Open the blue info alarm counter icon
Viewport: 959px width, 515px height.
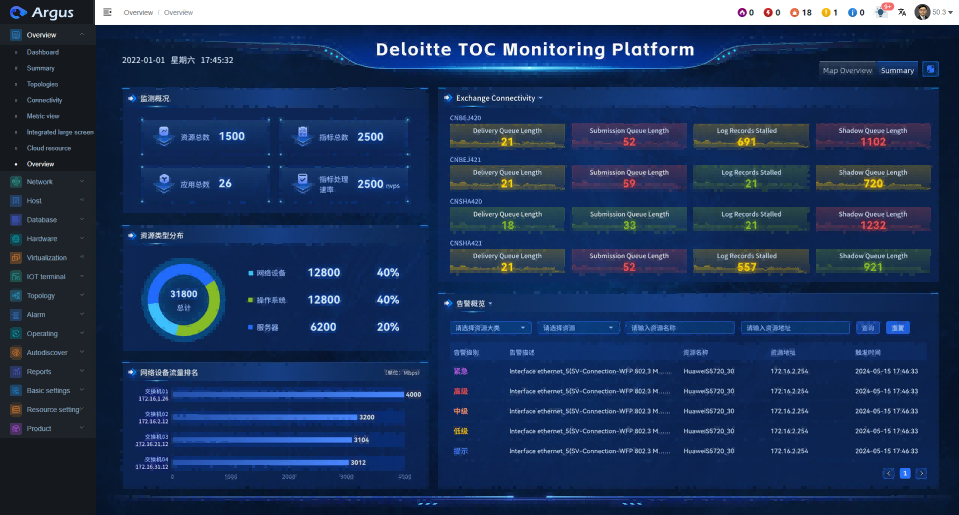point(853,12)
